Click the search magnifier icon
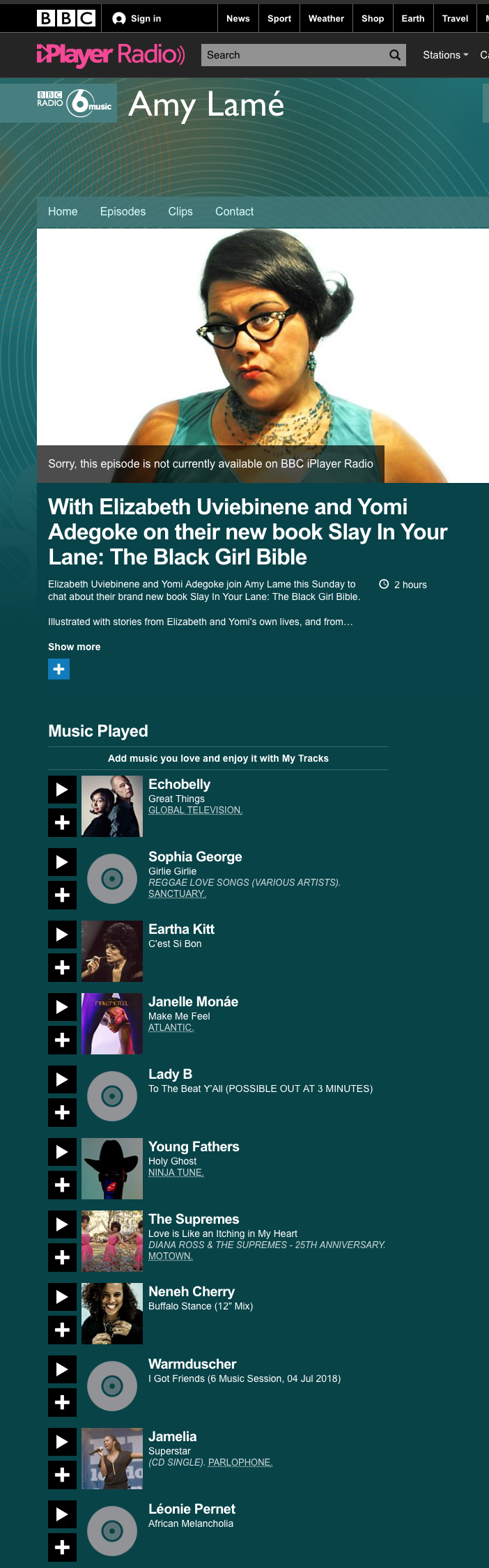Viewport: 489px width, 1568px height. tap(395, 55)
